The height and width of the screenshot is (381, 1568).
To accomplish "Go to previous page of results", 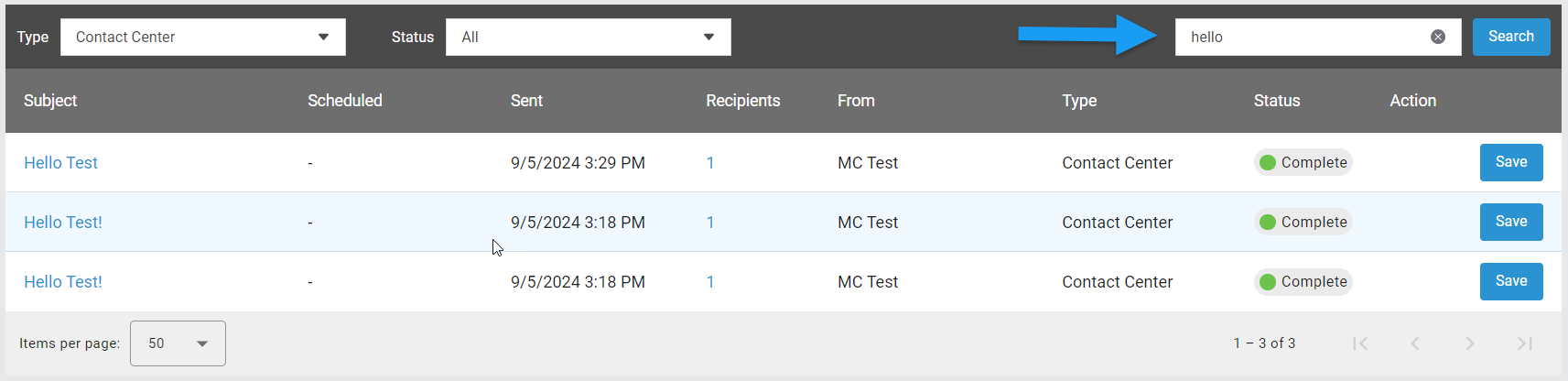I will pos(1415,343).
